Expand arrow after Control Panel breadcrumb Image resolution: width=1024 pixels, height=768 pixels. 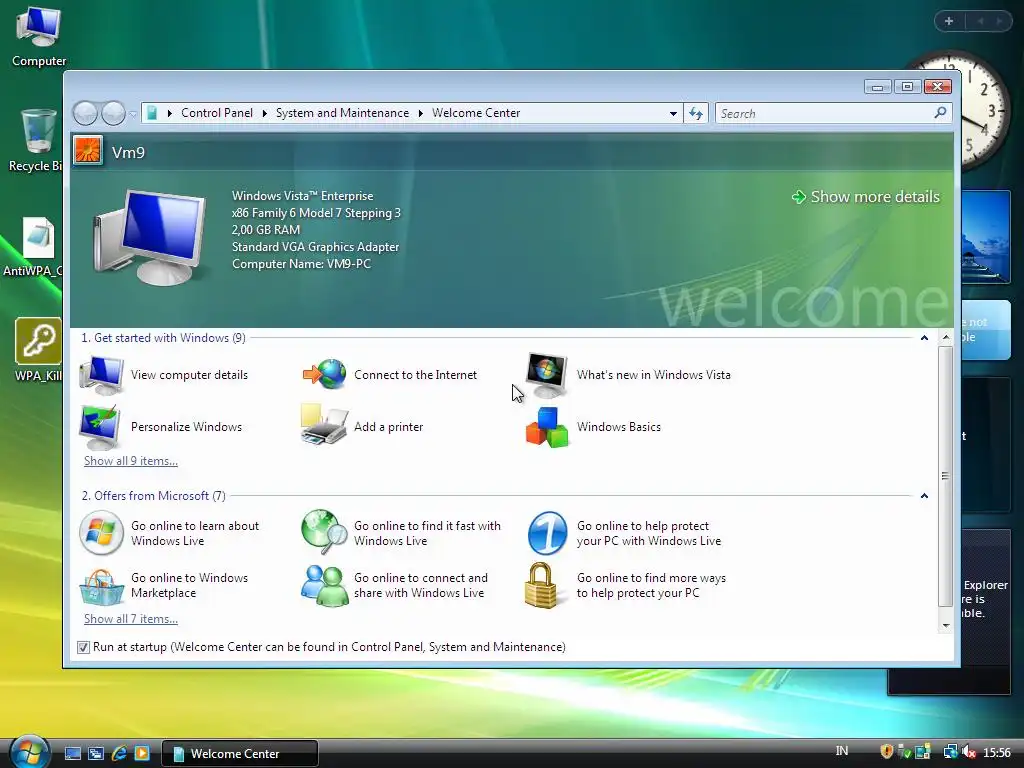pos(264,114)
